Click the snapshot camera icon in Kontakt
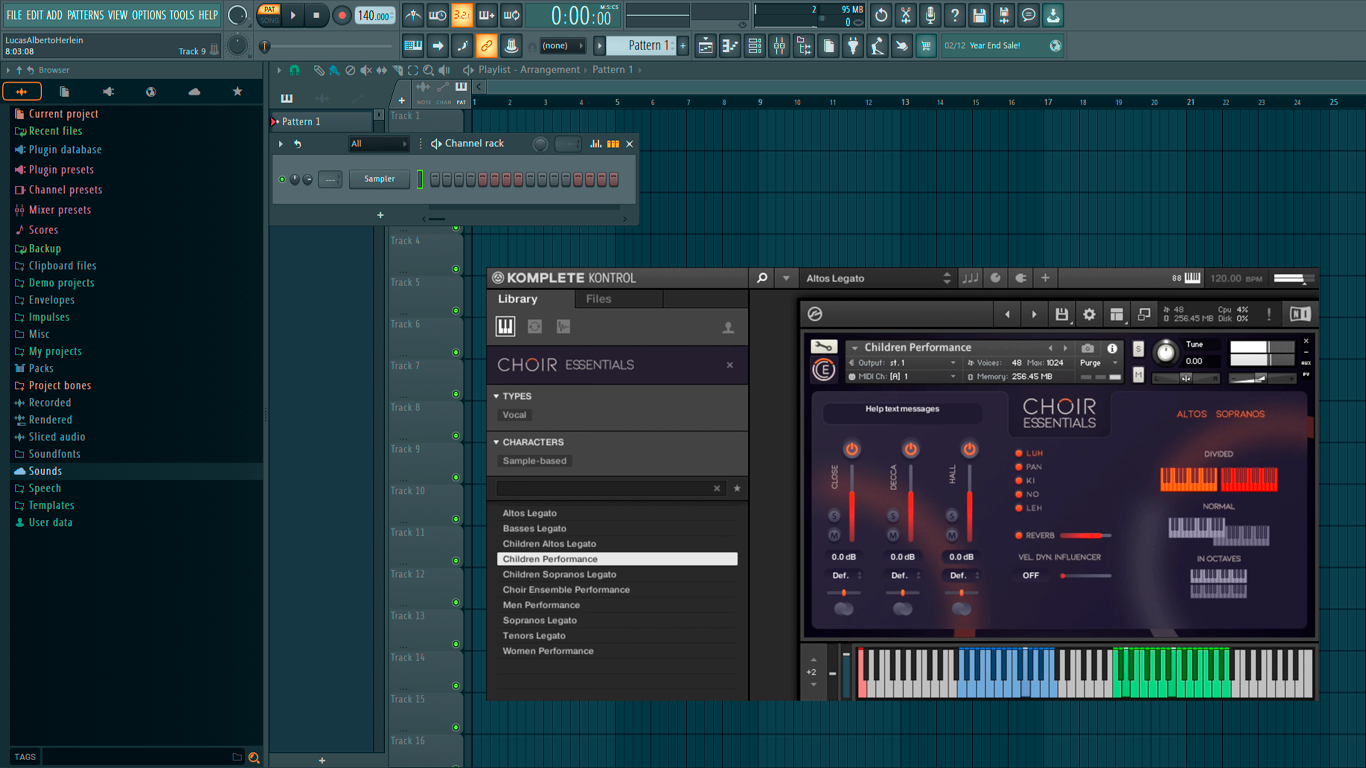 coord(1088,348)
